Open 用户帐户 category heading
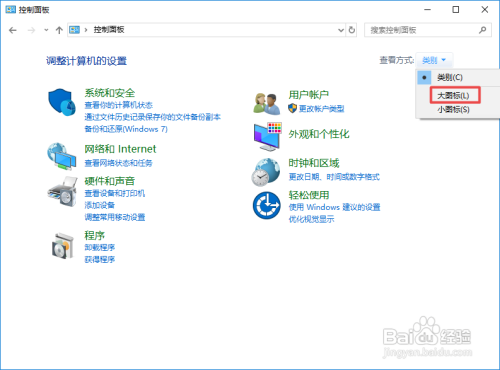This screenshot has height=370, width=500. (308, 95)
